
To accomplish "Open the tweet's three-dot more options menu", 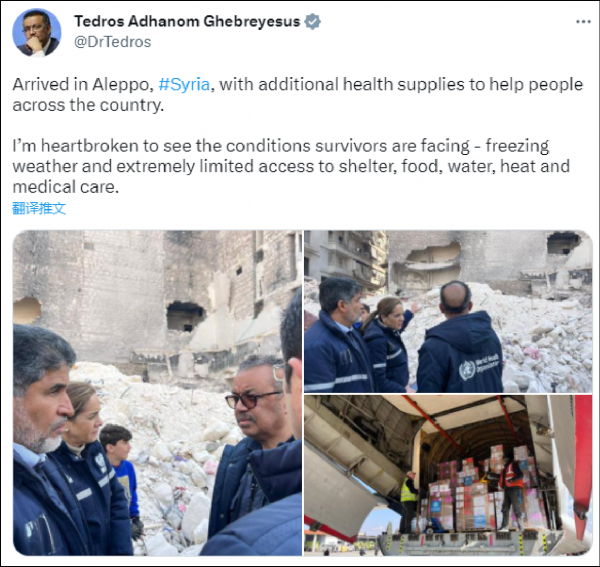I will (x=583, y=22).
